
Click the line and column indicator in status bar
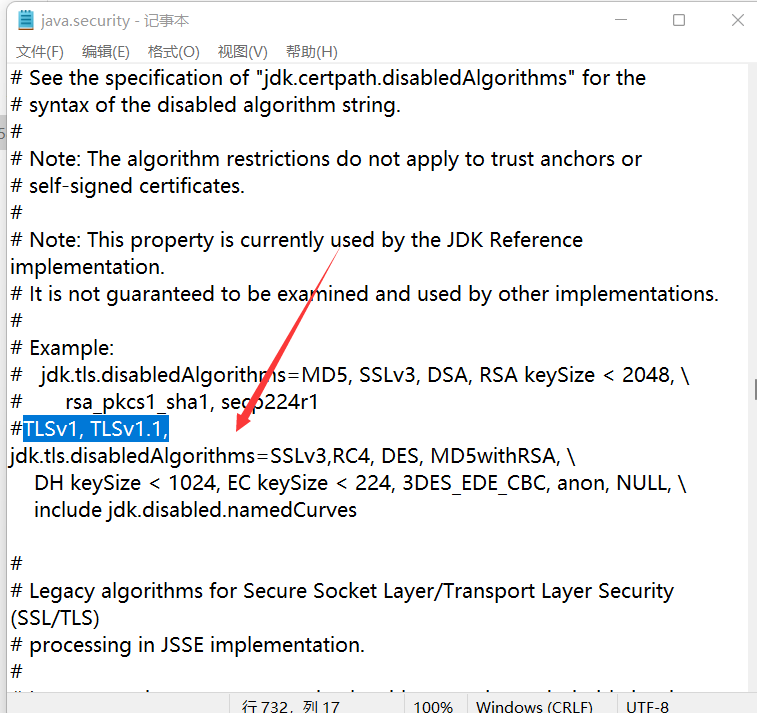pos(290,706)
